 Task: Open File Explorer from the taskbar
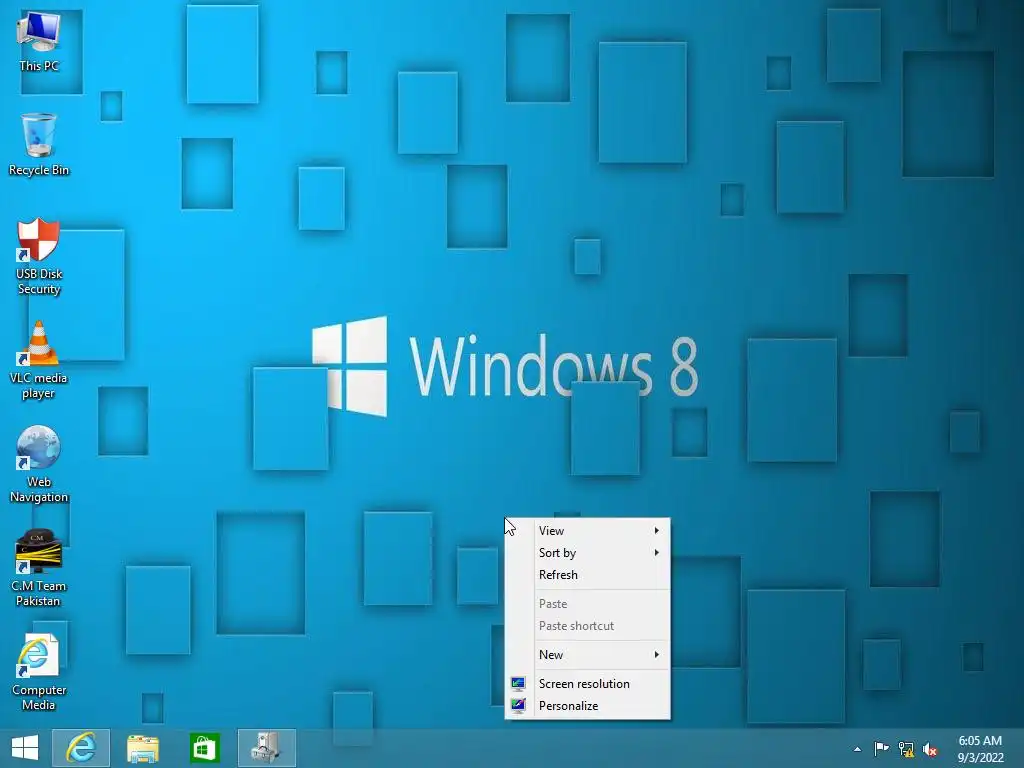[142, 748]
